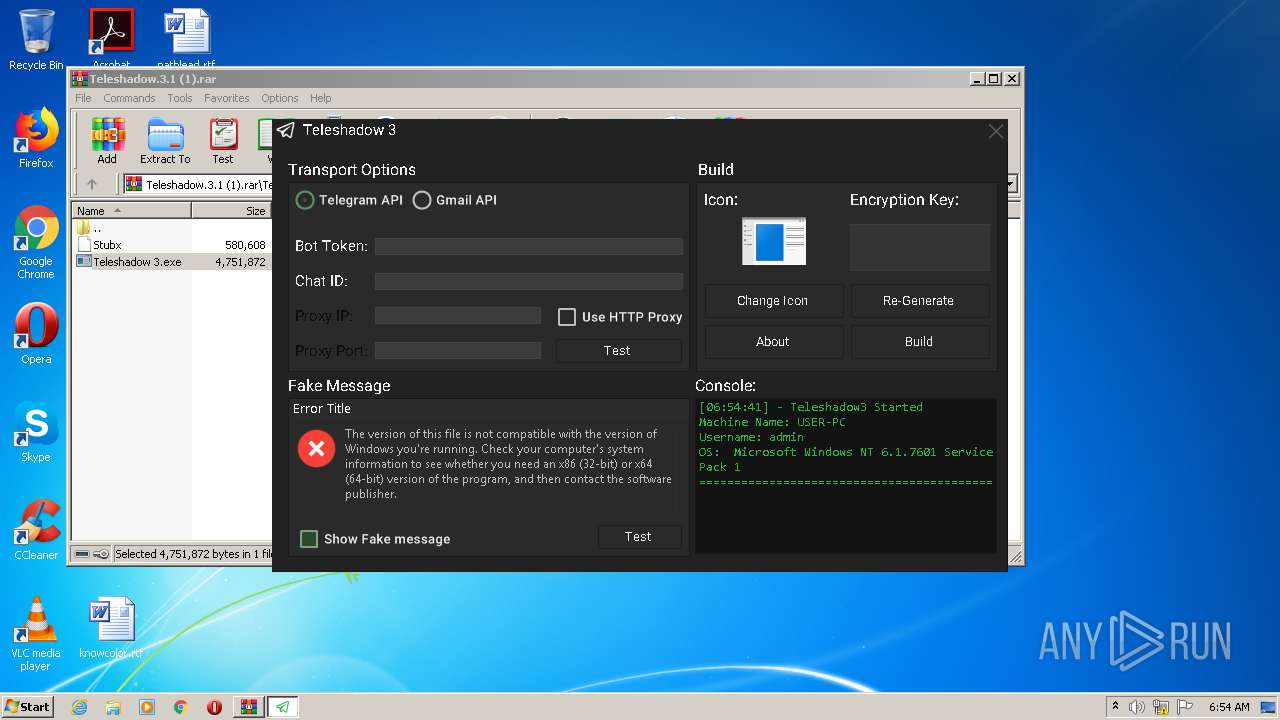Image resolution: width=1280 pixels, height=720 pixels.
Task: Click the WinRAR status bar drive icon
Action: (83, 554)
